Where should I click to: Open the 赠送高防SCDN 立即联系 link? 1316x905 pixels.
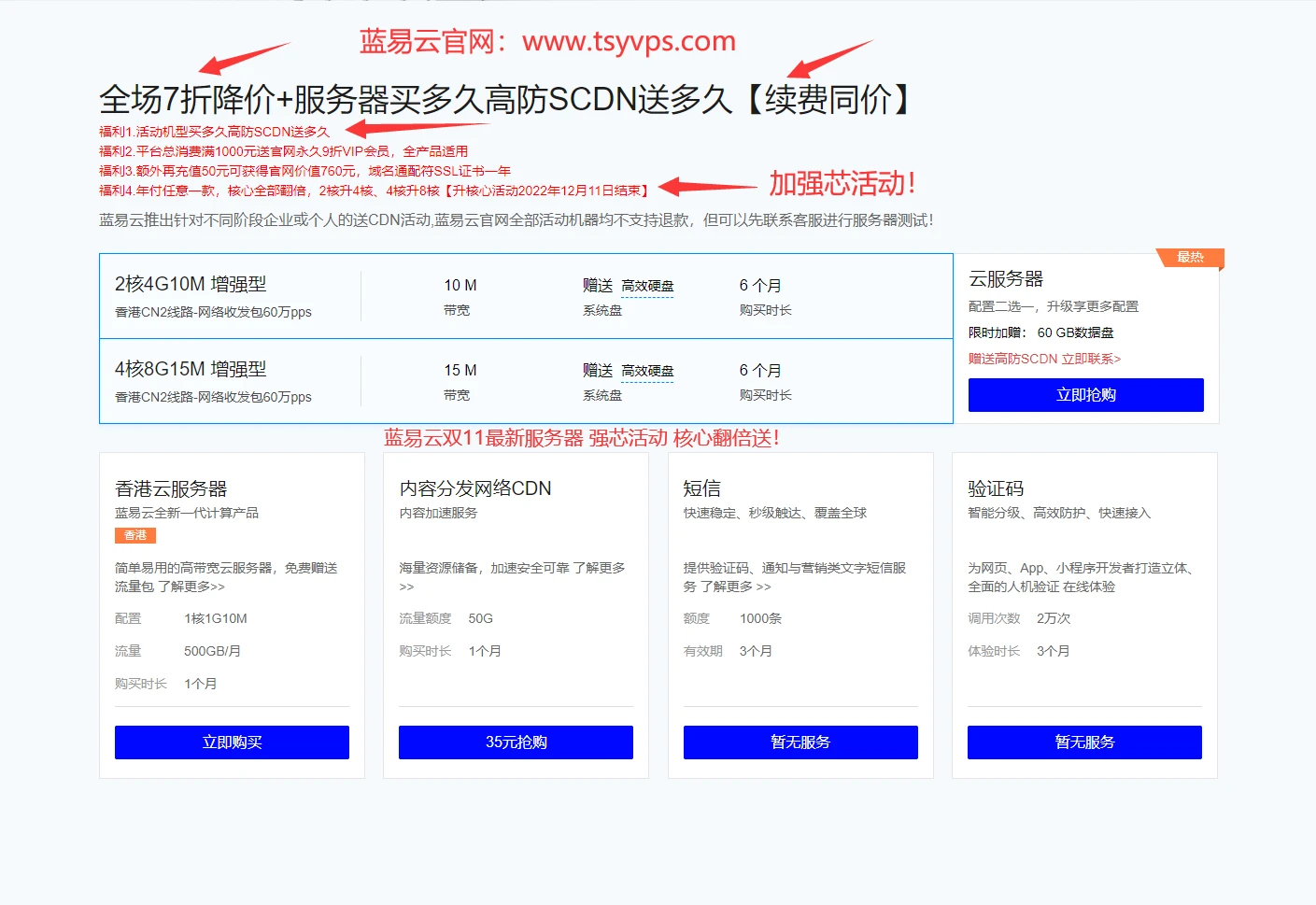click(1044, 359)
